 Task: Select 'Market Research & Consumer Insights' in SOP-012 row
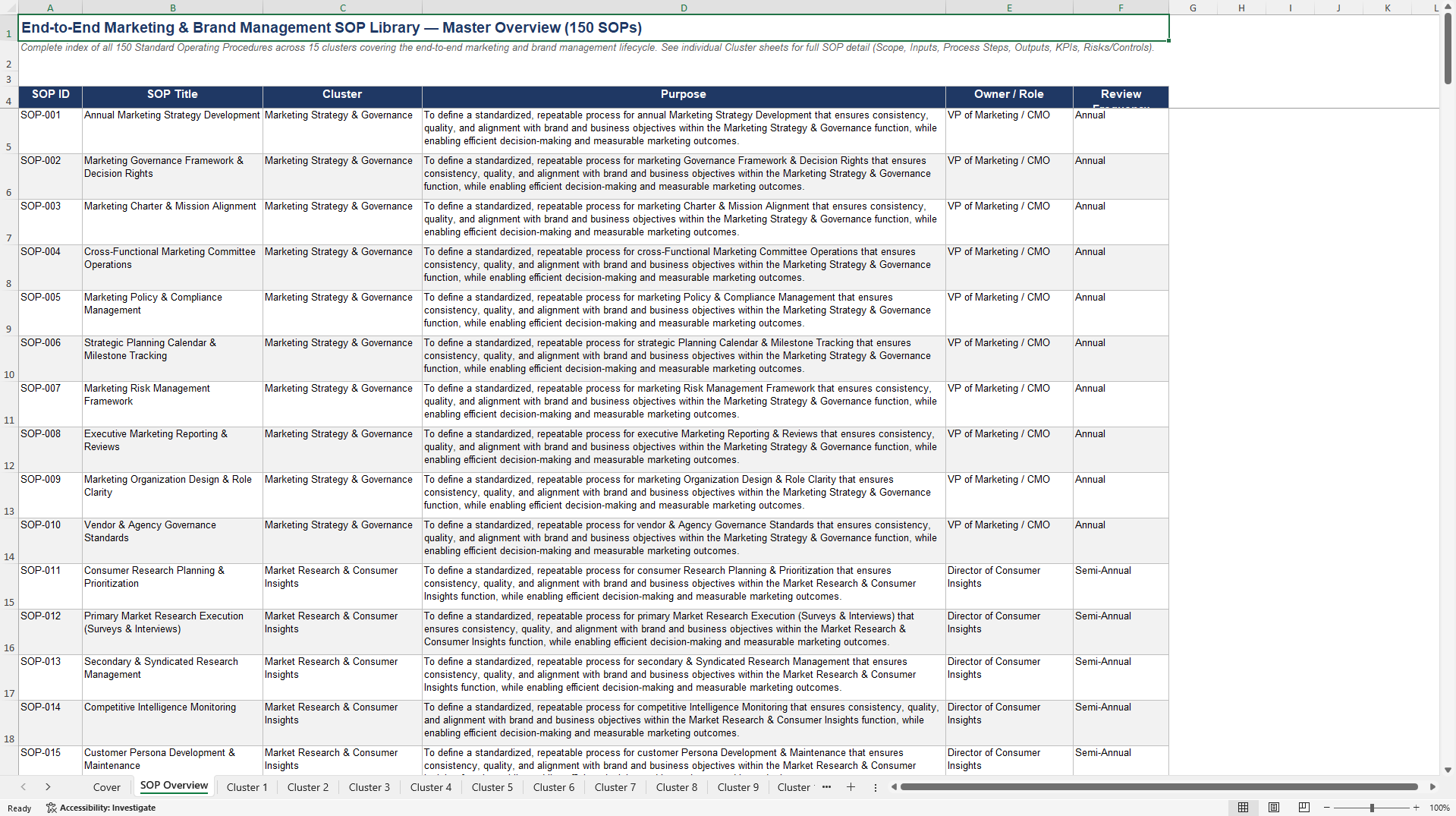pyautogui.click(x=342, y=632)
